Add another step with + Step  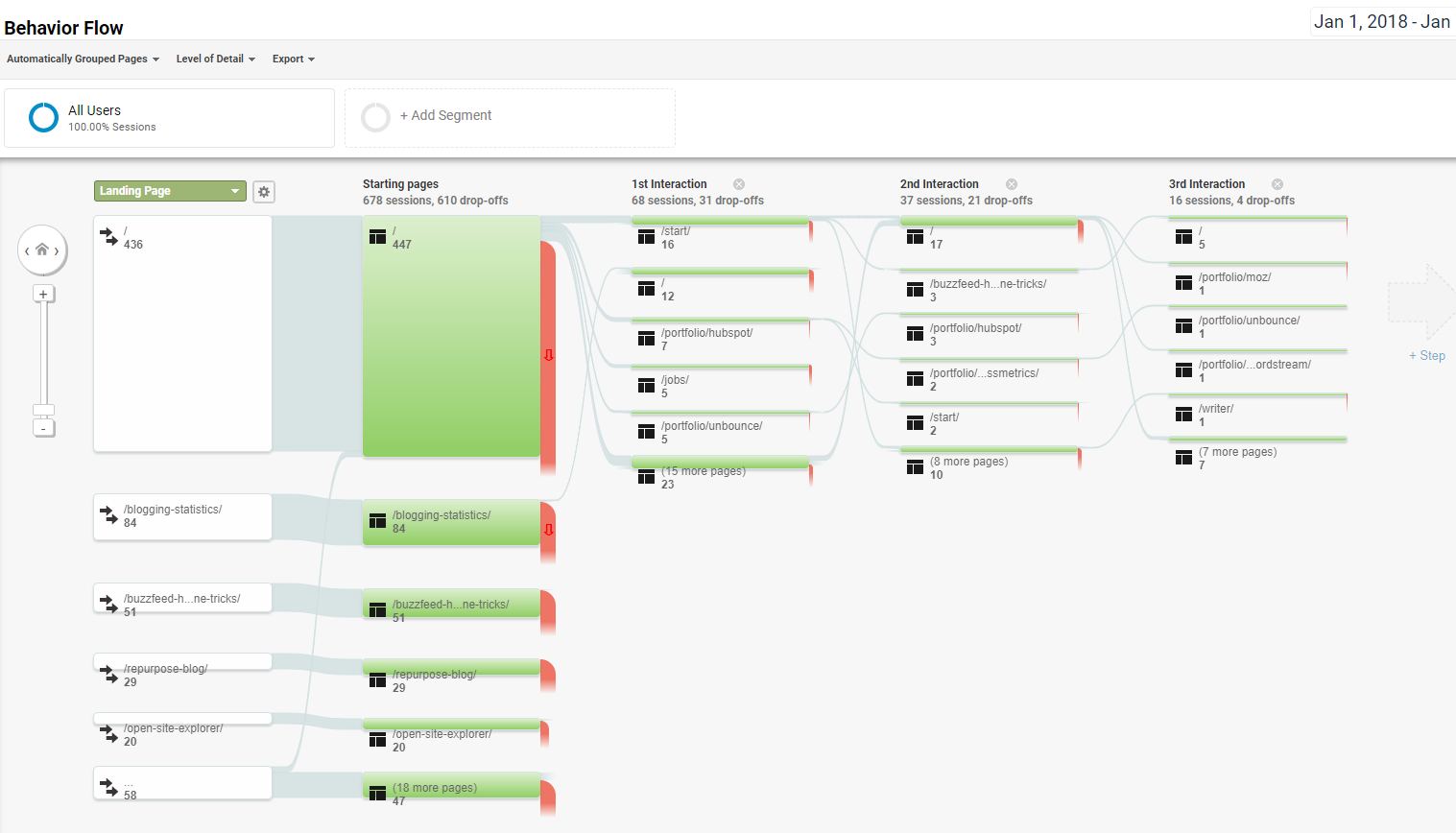click(x=1426, y=355)
